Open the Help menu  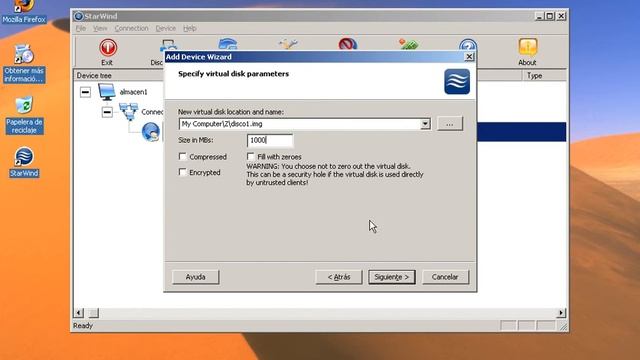[189, 28]
